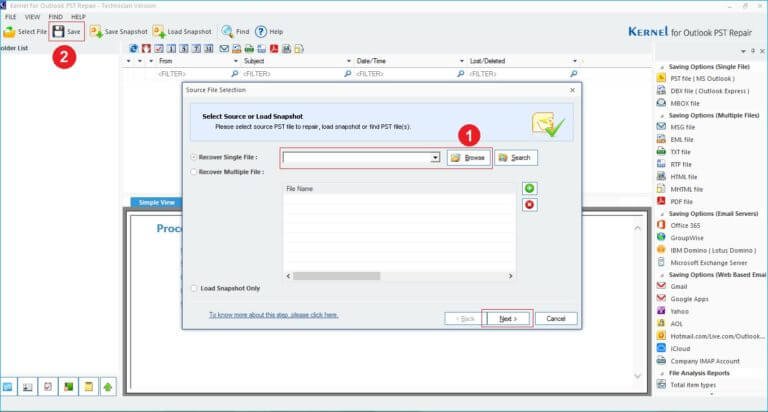
Task: Click the contacts card icon at the bottom left
Action: (x=28, y=387)
